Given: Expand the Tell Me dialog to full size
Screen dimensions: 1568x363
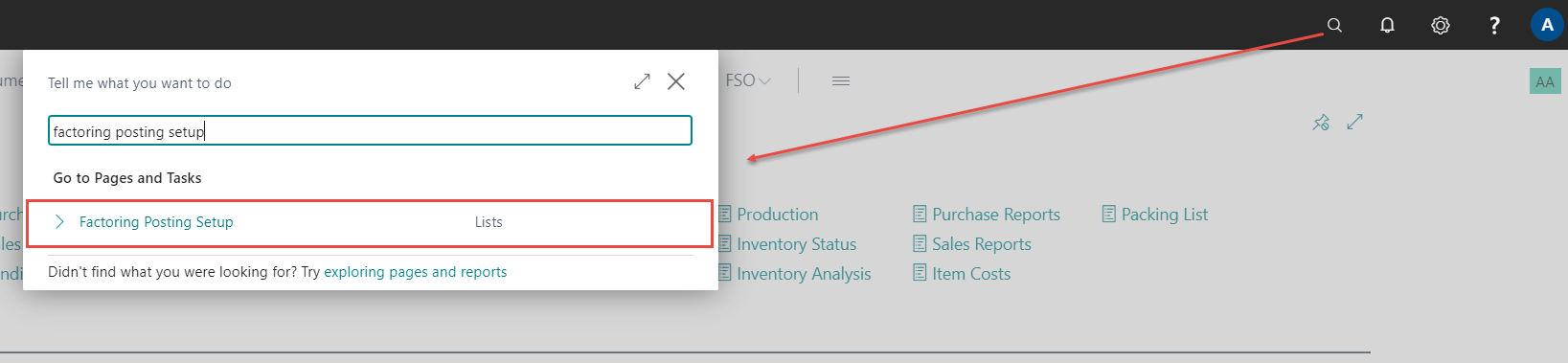Looking at the screenshot, I should pos(642,81).
